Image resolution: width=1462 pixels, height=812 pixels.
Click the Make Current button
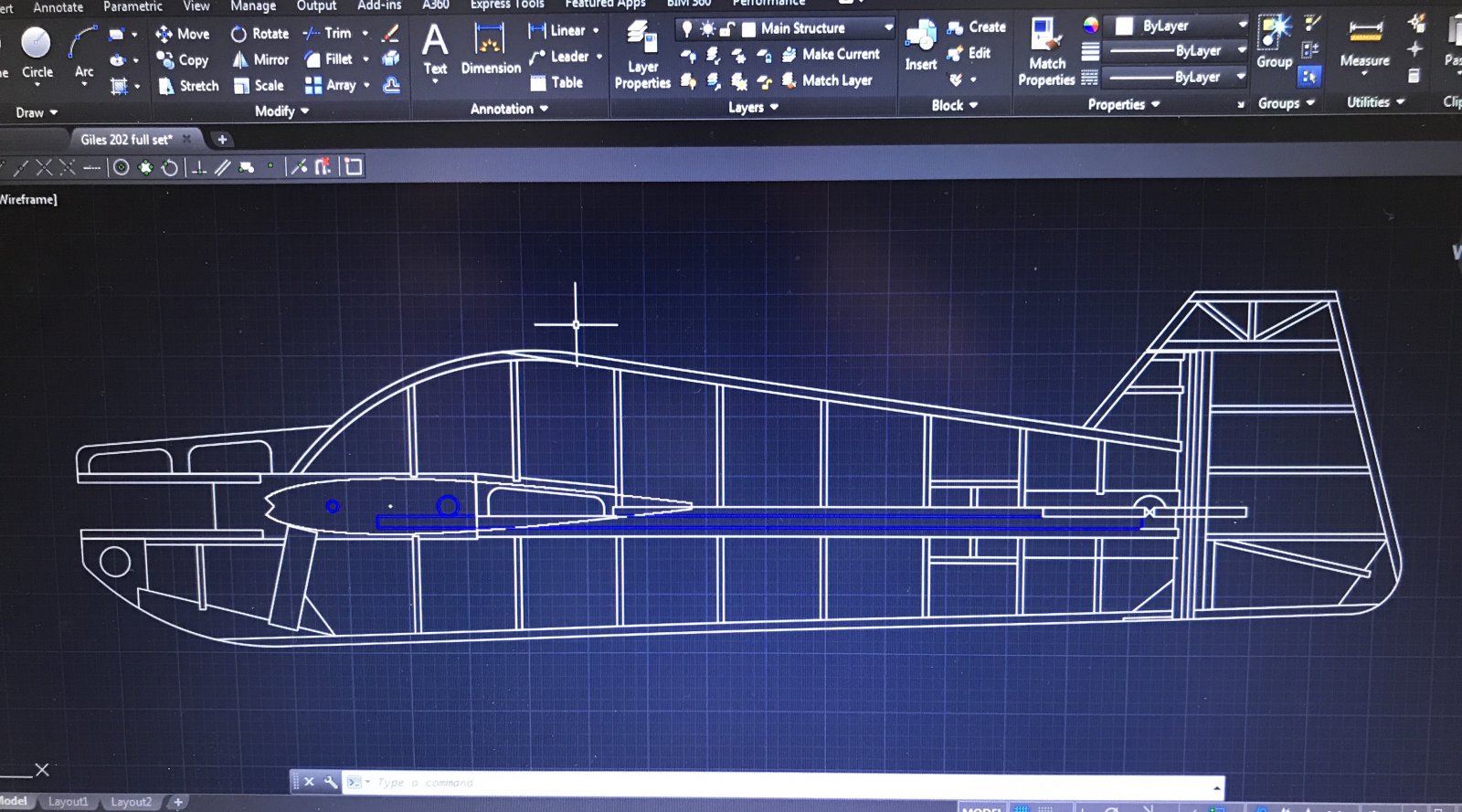pyautogui.click(x=831, y=55)
